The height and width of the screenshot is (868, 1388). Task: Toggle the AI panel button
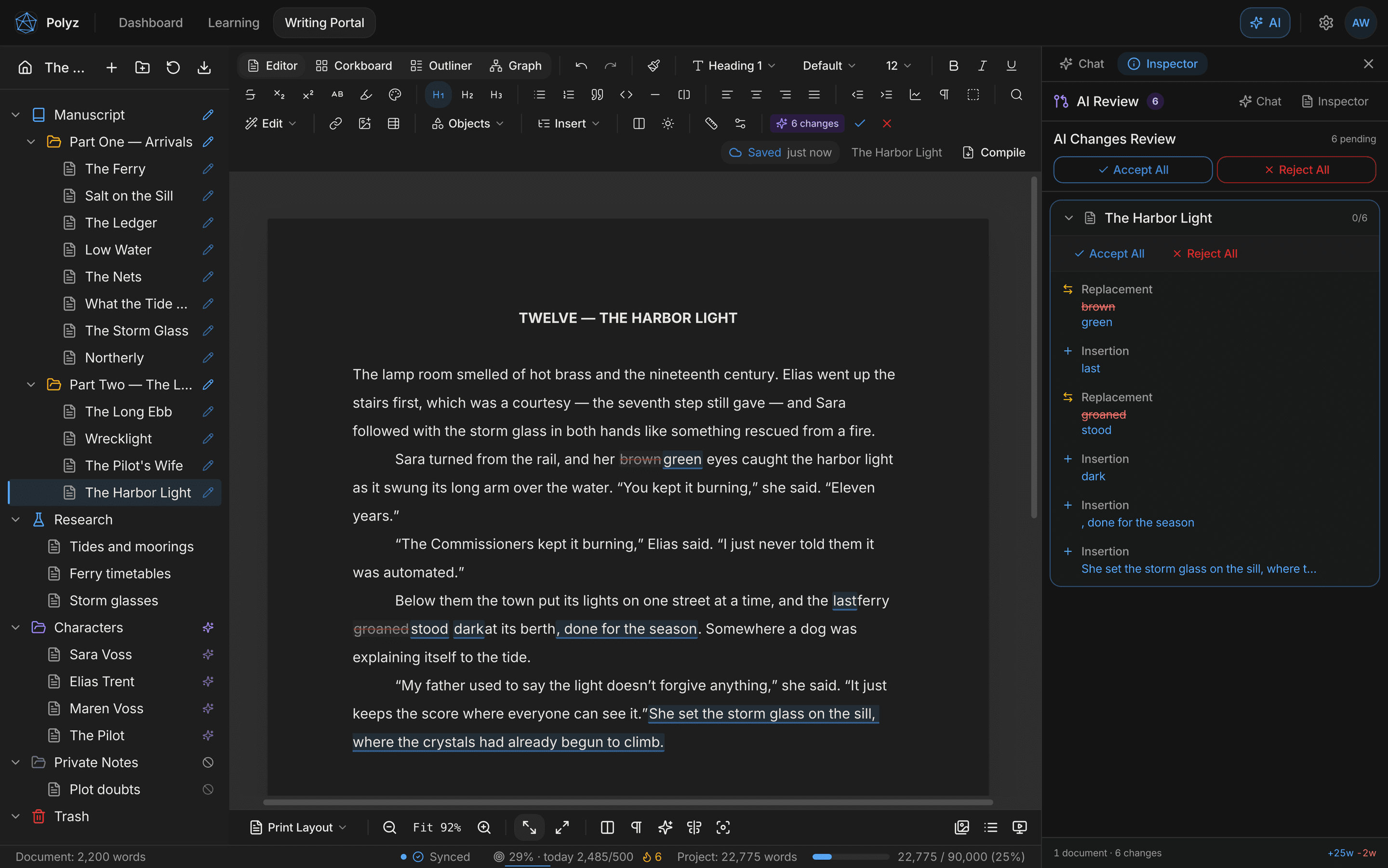point(1265,23)
